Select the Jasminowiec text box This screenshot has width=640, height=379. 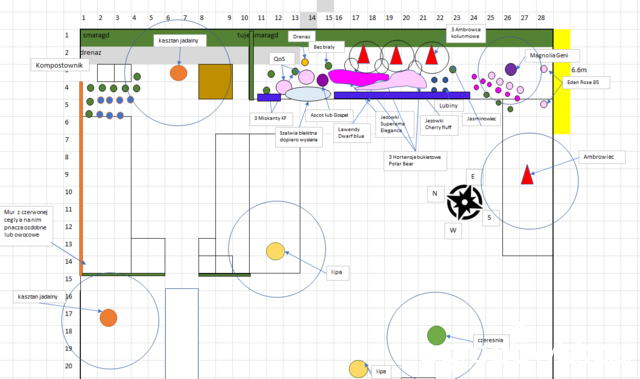[482, 119]
